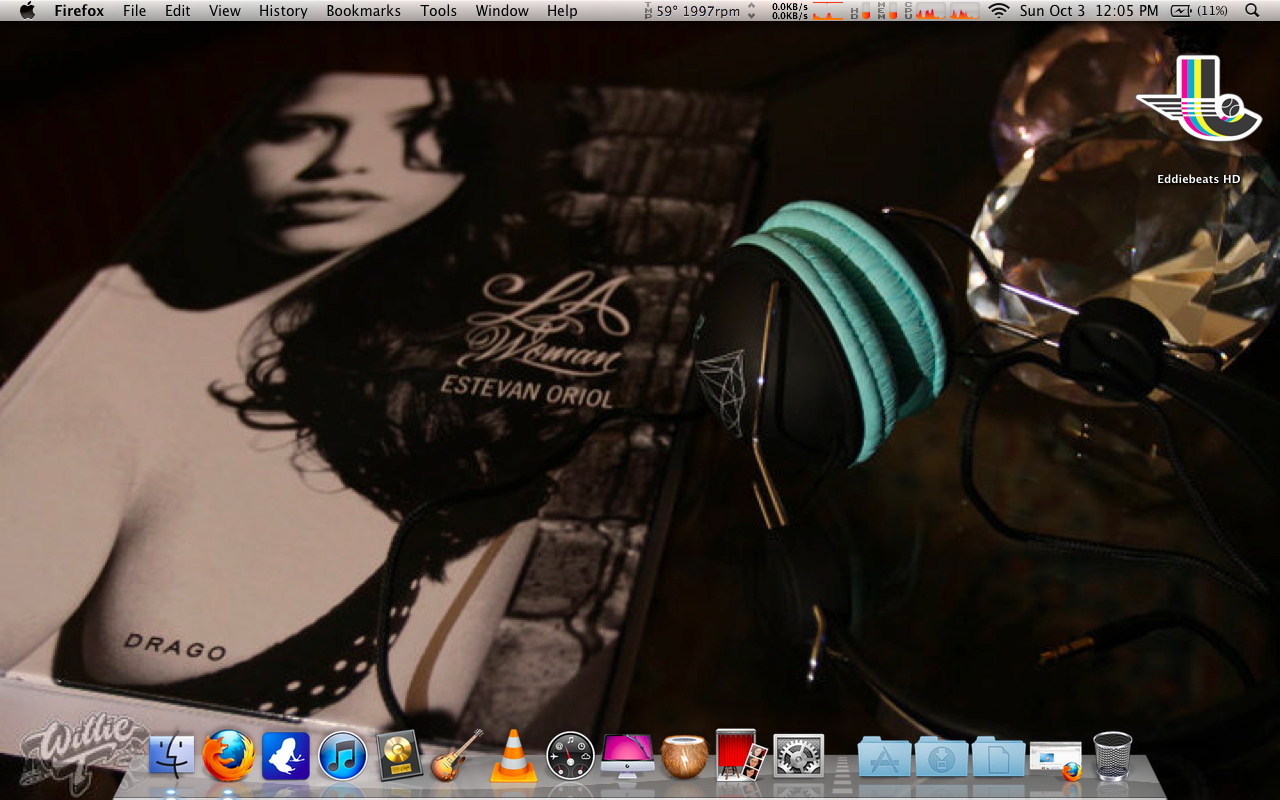Open the Dashboard gauge icon
Screen dimensions: 1280x800
tap(571, 756)
